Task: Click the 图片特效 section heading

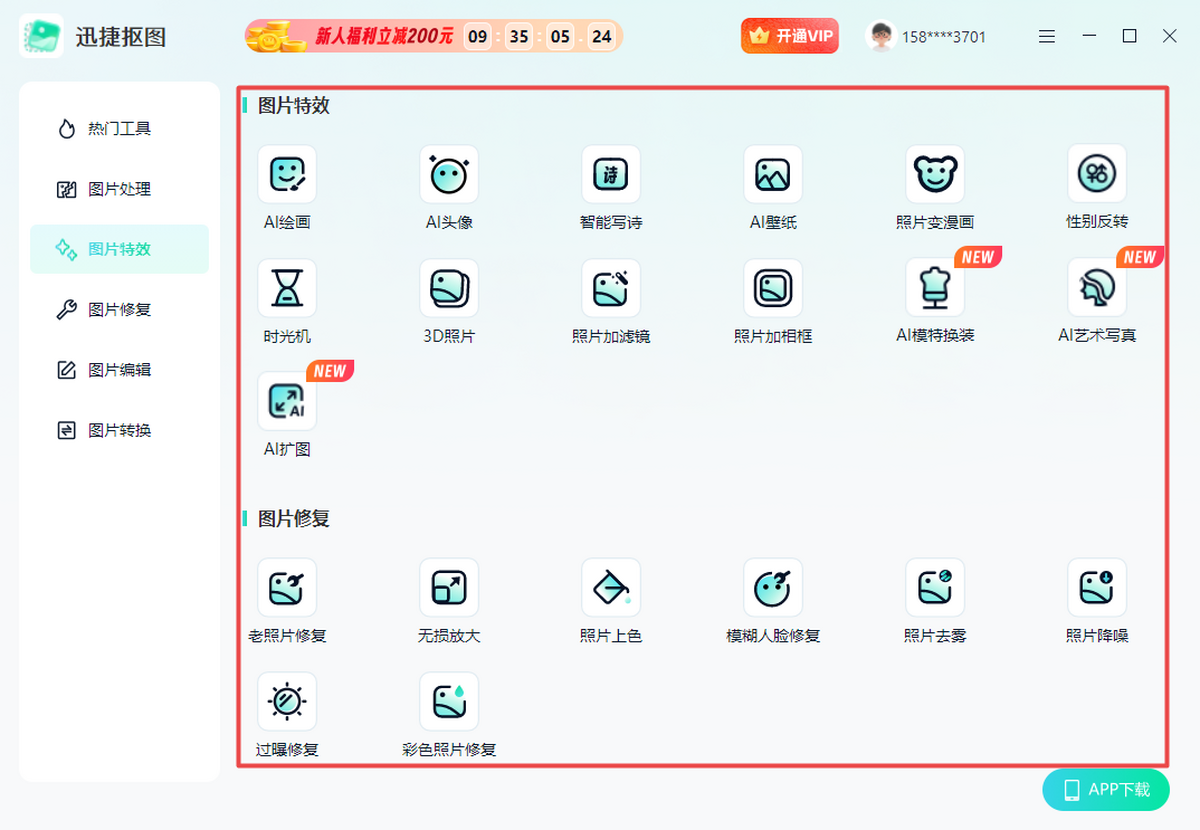Action: pyautogui.click(x=294, y=105)
